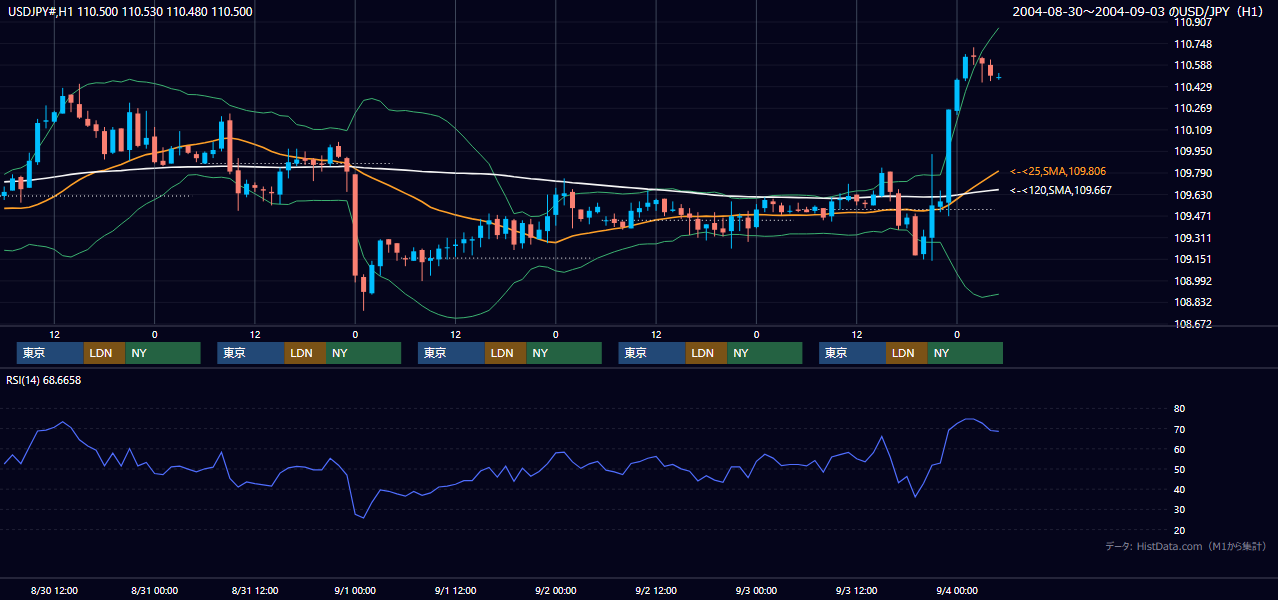Click the 9/4 00:00 date label
The height and width of the screenshot is (600, 1278).
(957, 590)
